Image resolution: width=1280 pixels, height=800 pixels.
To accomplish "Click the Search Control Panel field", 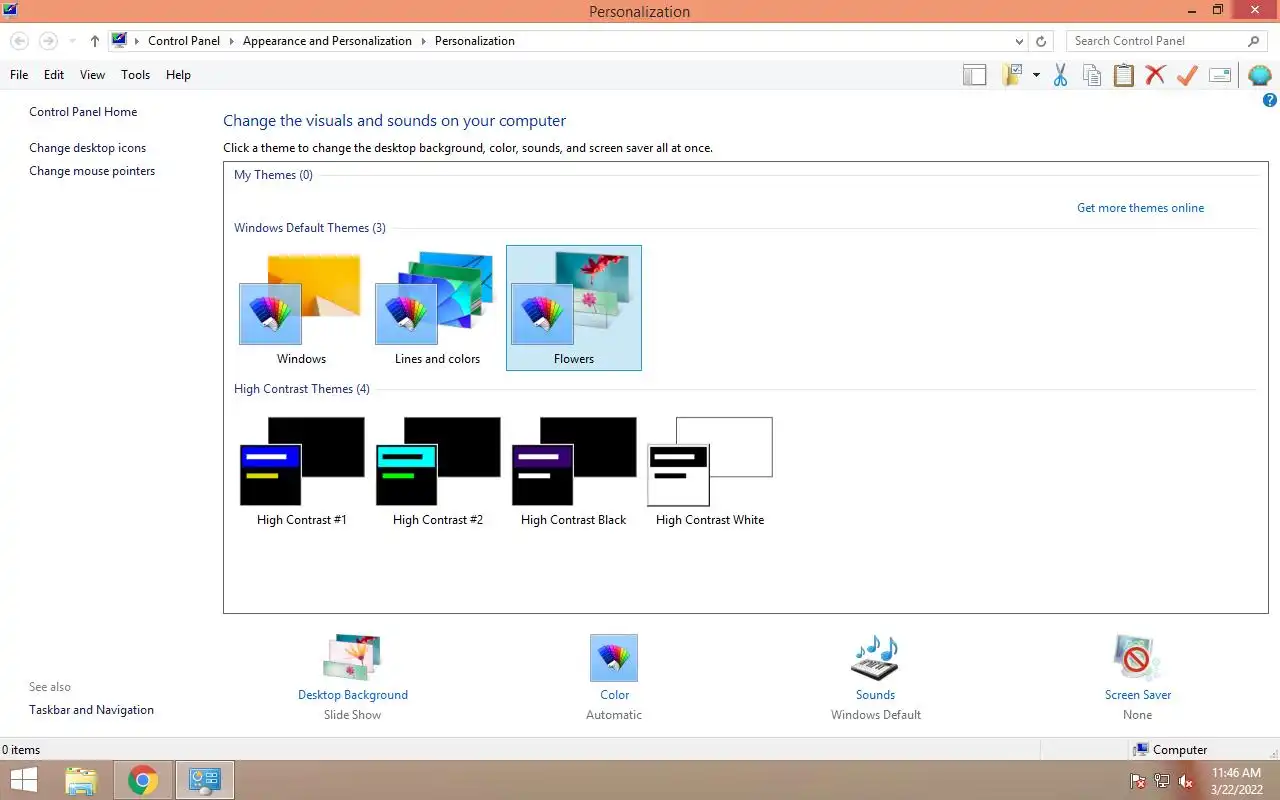I will tap(1166, 41).
